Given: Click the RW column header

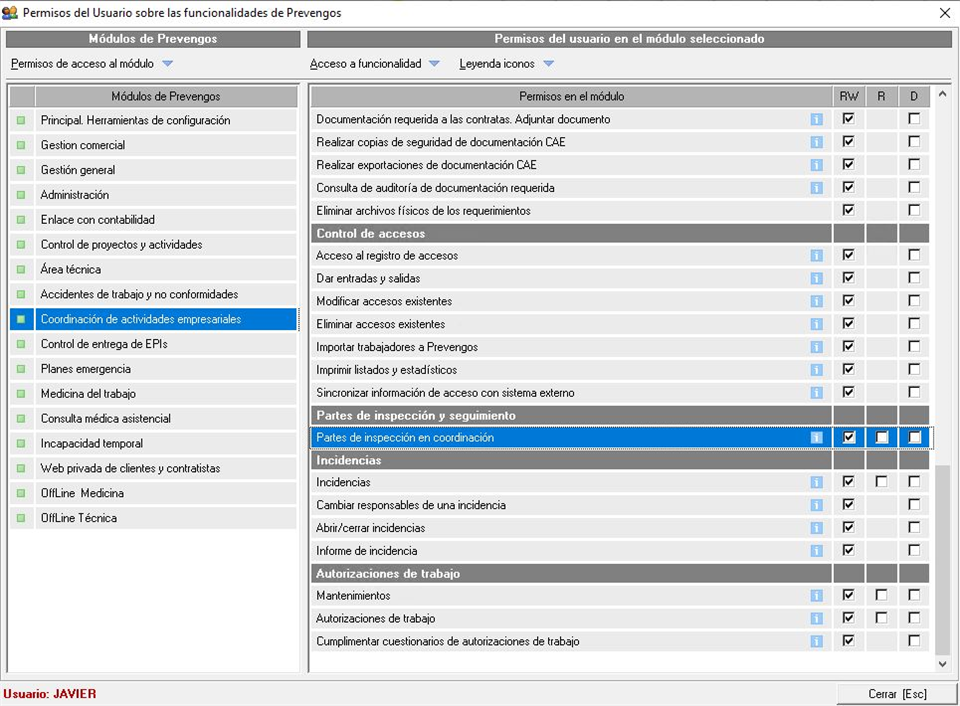Looking at the screenshot, I should click(848, 97).
